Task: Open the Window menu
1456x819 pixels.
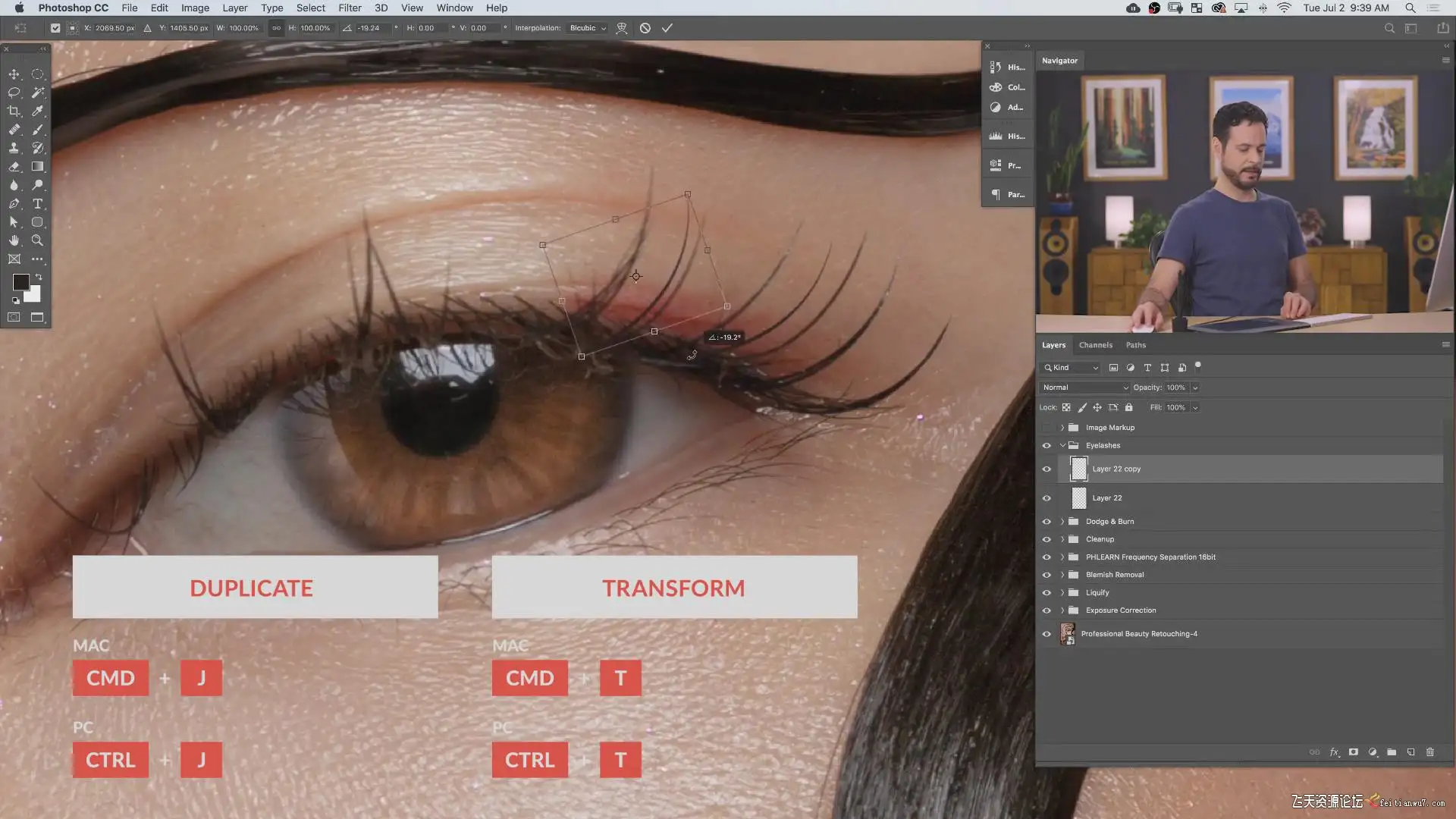Action: [454, 8]
